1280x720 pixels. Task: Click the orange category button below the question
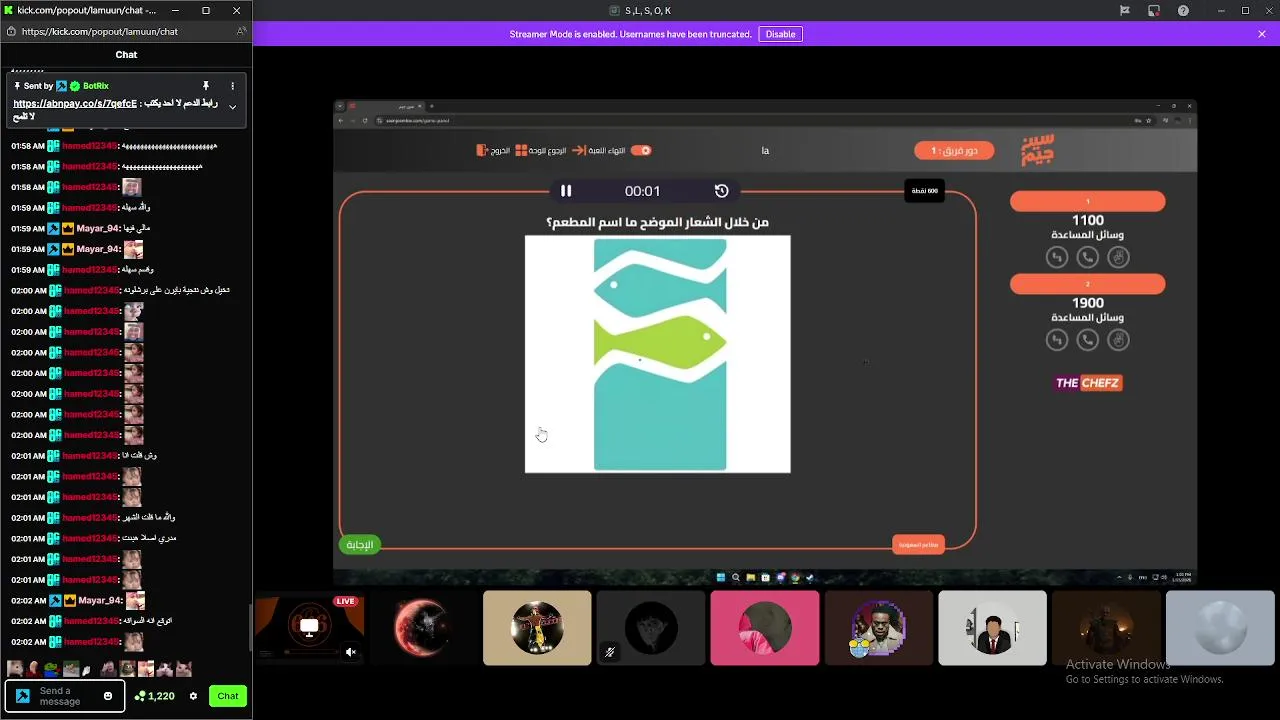918,545
